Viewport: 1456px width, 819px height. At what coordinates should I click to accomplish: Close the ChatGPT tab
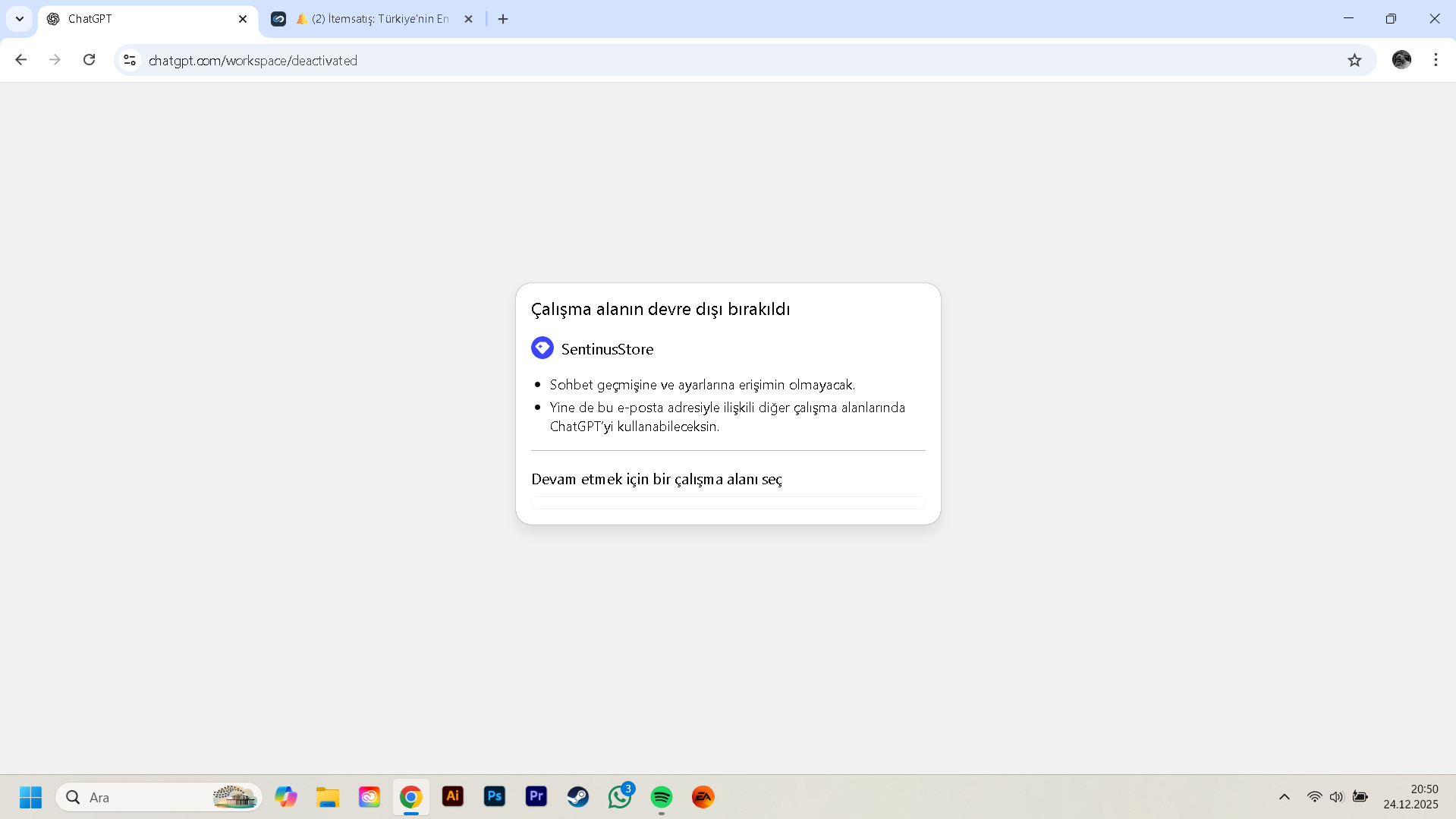243,19
